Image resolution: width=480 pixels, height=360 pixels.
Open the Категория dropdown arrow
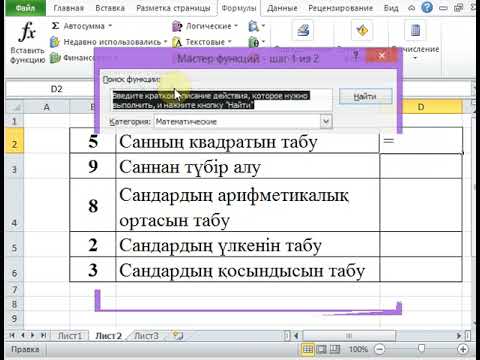326,122
